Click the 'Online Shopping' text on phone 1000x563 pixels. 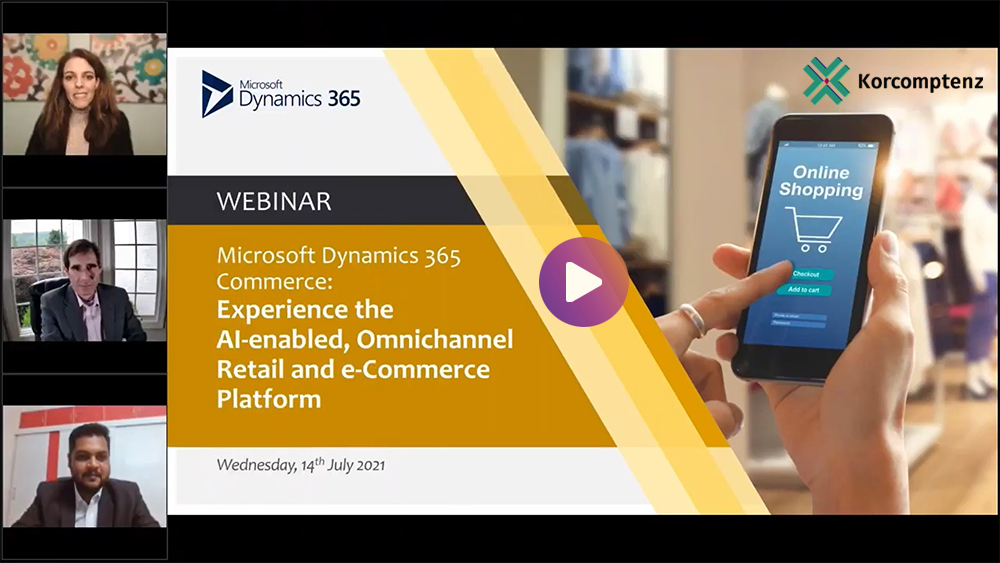(x=821, y=181)
